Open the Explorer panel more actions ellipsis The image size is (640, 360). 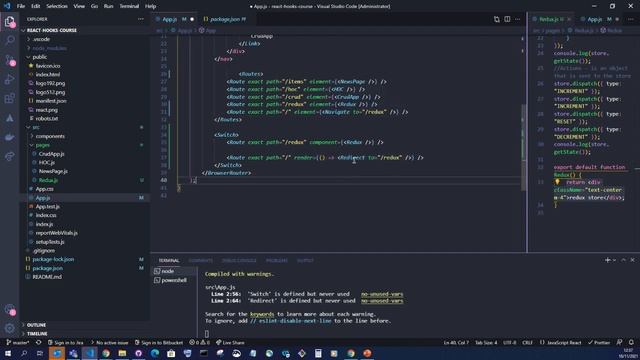[141, 19]
